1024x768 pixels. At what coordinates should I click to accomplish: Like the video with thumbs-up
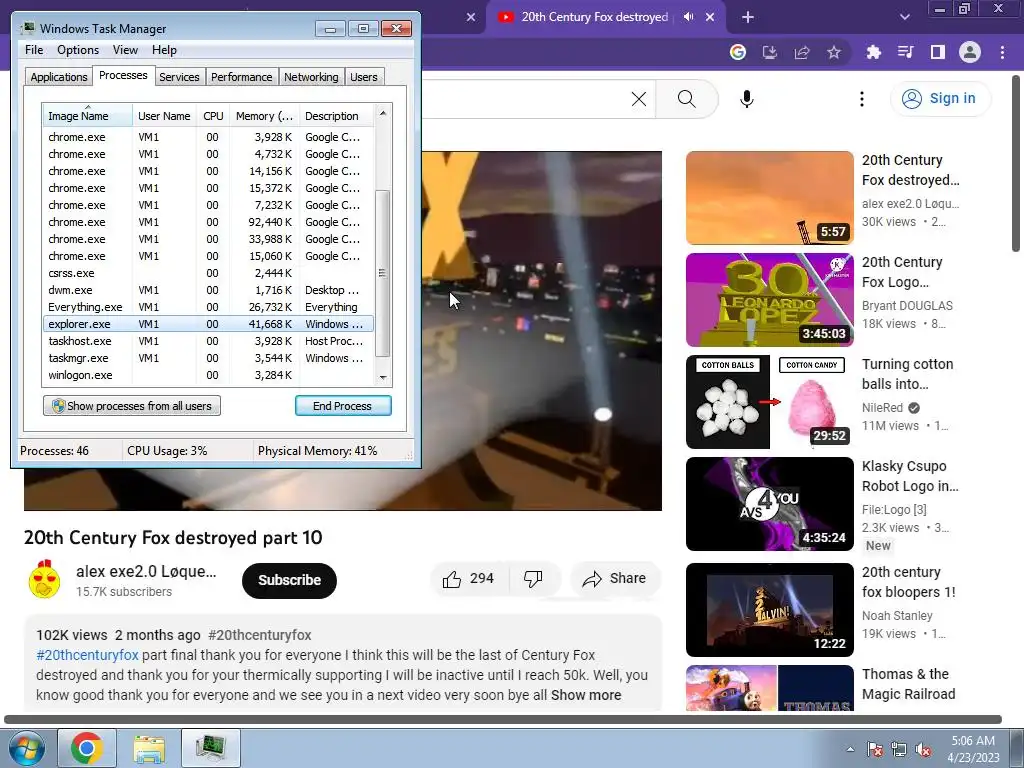469,579
